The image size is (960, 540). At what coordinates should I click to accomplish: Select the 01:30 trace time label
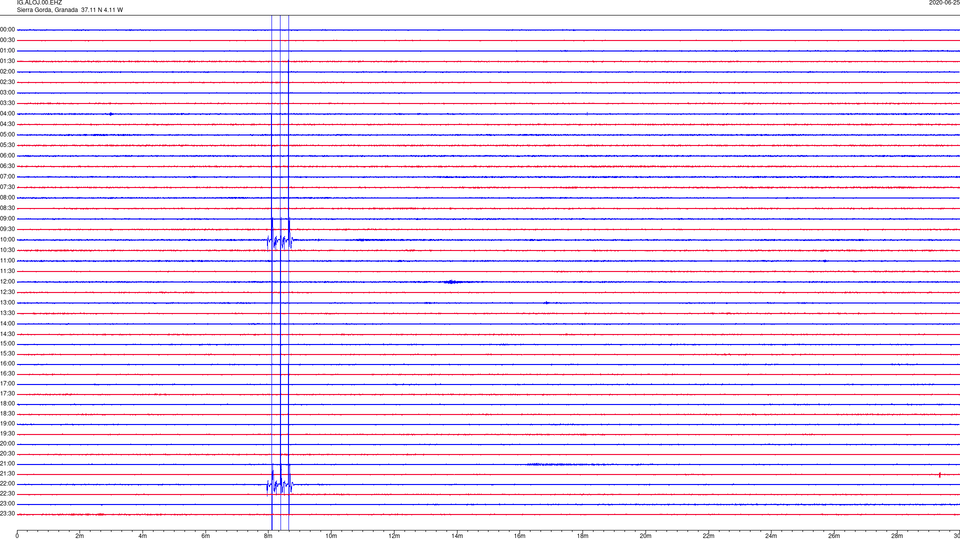[x=7, y=61]
